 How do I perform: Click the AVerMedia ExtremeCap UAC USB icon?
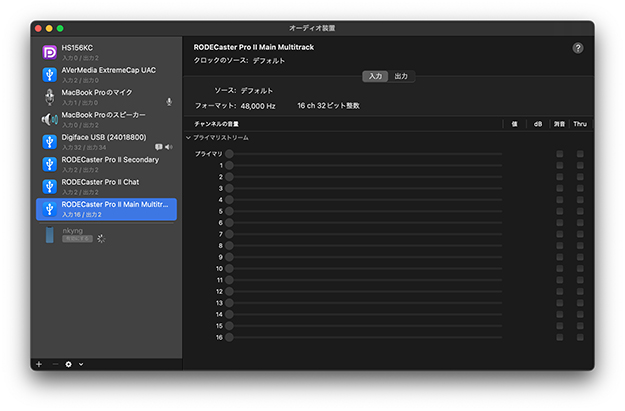pyautogui.click(x=49, y=75)
